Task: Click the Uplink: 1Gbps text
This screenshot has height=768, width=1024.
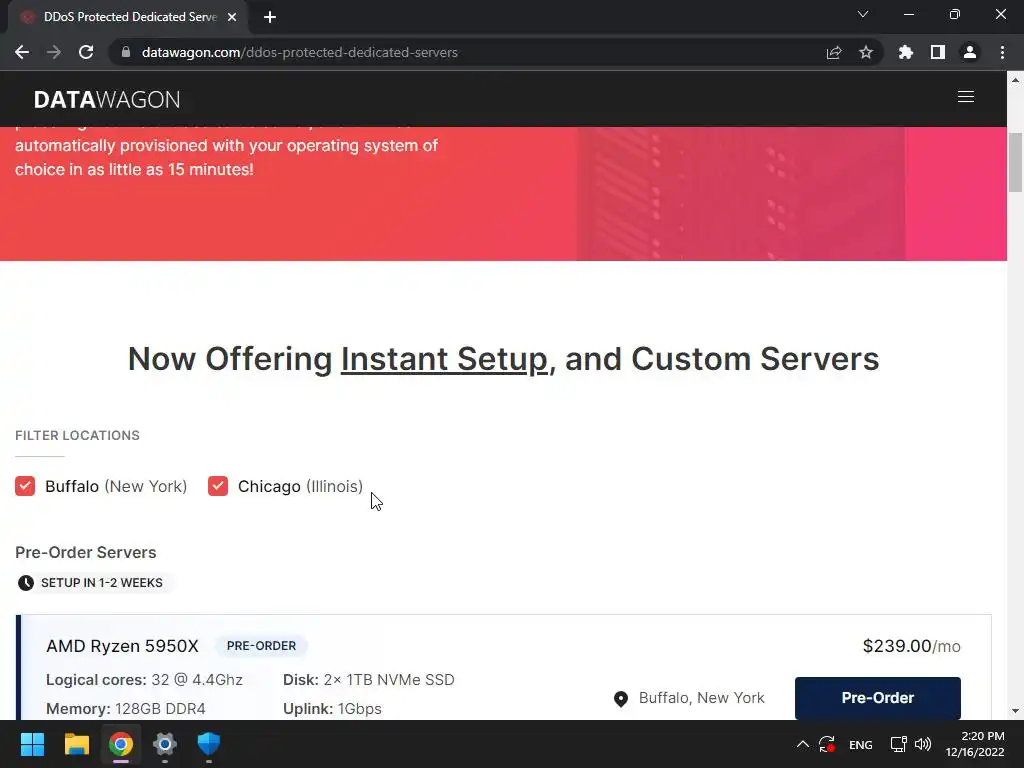Action: click(332, 709)
